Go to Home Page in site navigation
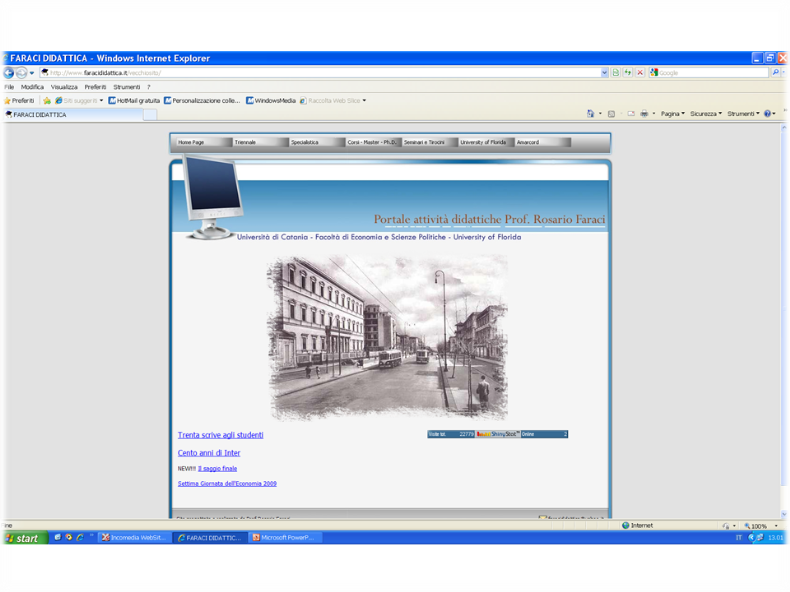 point(205,143)
